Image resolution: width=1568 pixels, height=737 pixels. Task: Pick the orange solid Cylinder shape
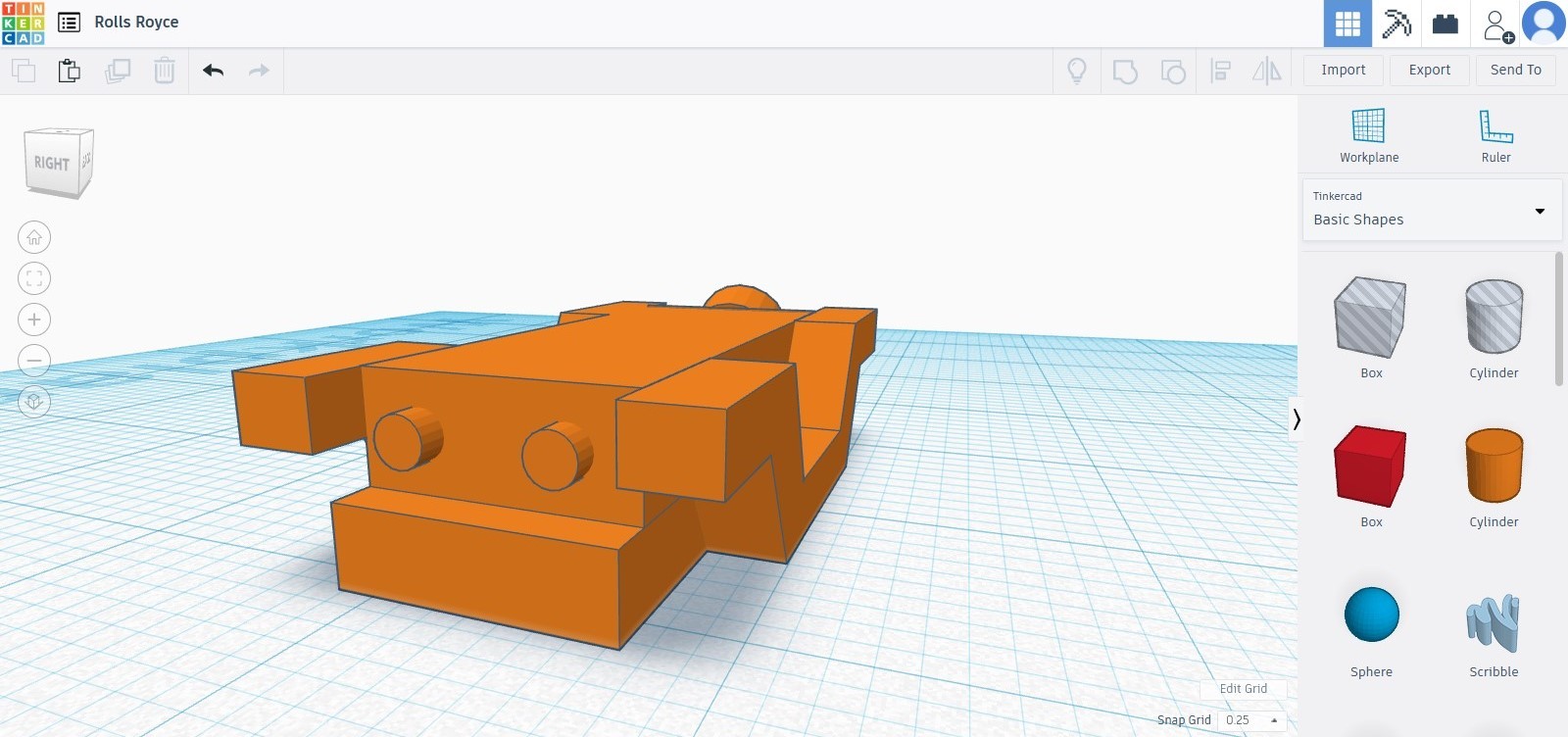click(1494, 466)
